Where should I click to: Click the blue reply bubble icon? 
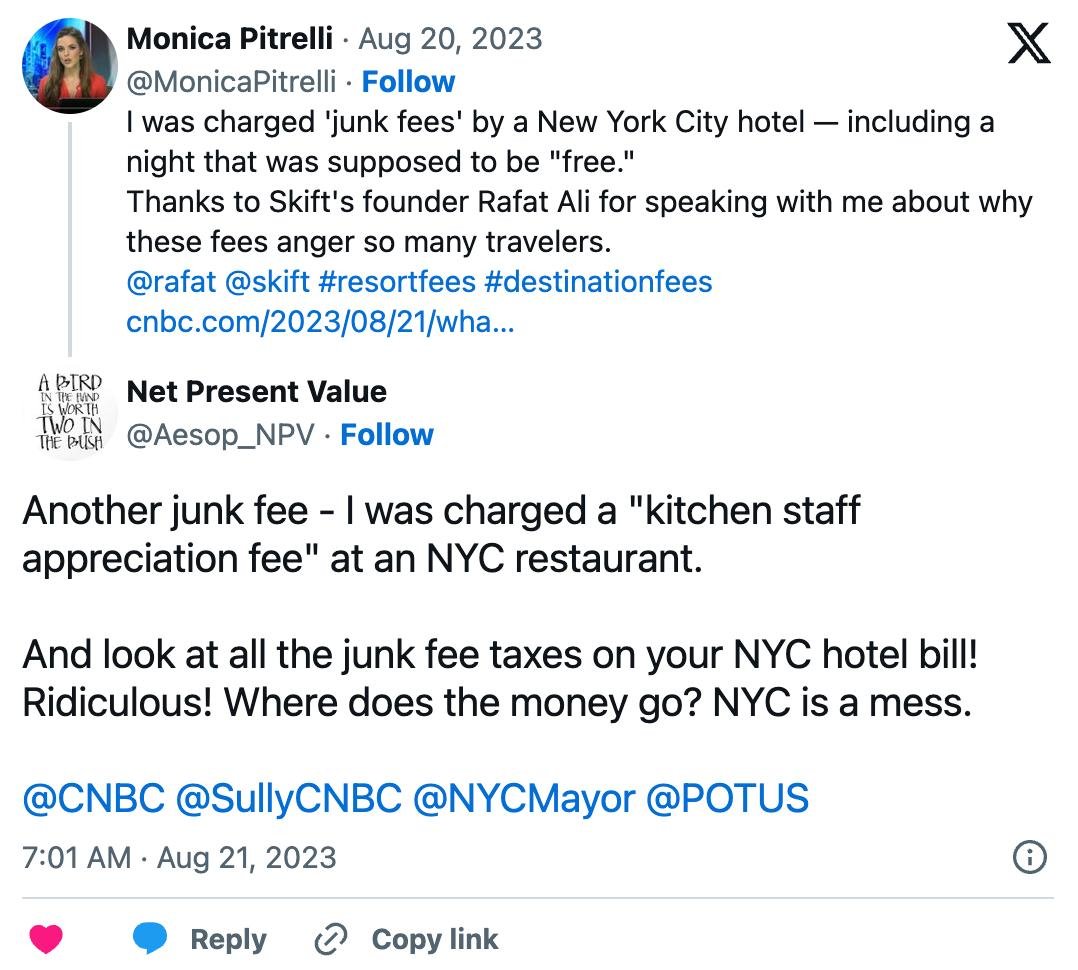click(150, 940)
